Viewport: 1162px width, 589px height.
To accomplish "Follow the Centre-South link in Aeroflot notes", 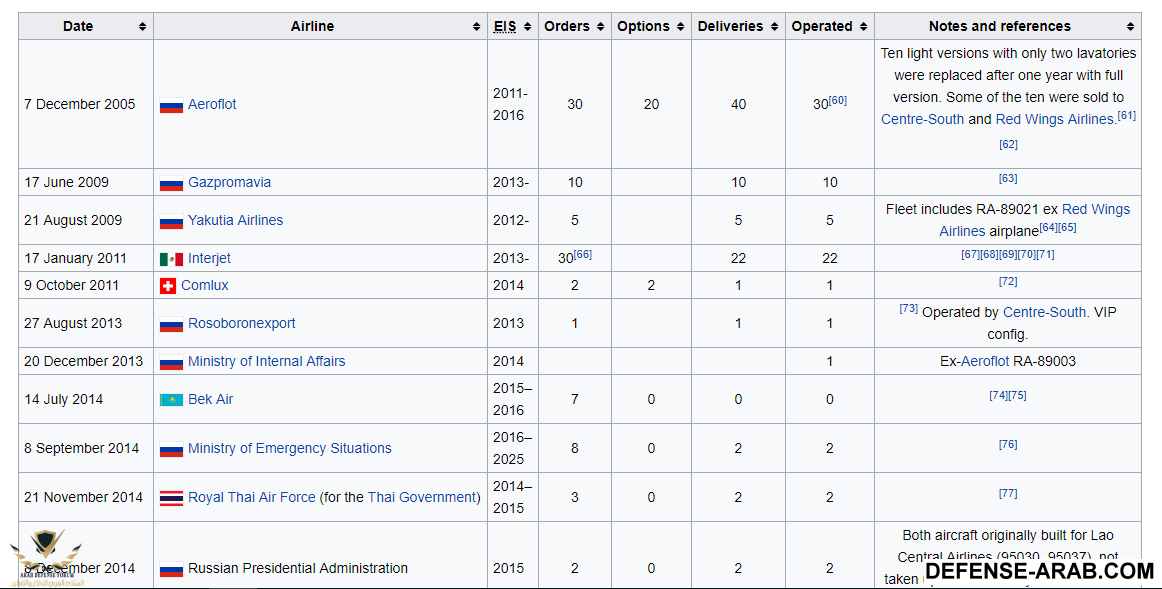I will (922, 119).
